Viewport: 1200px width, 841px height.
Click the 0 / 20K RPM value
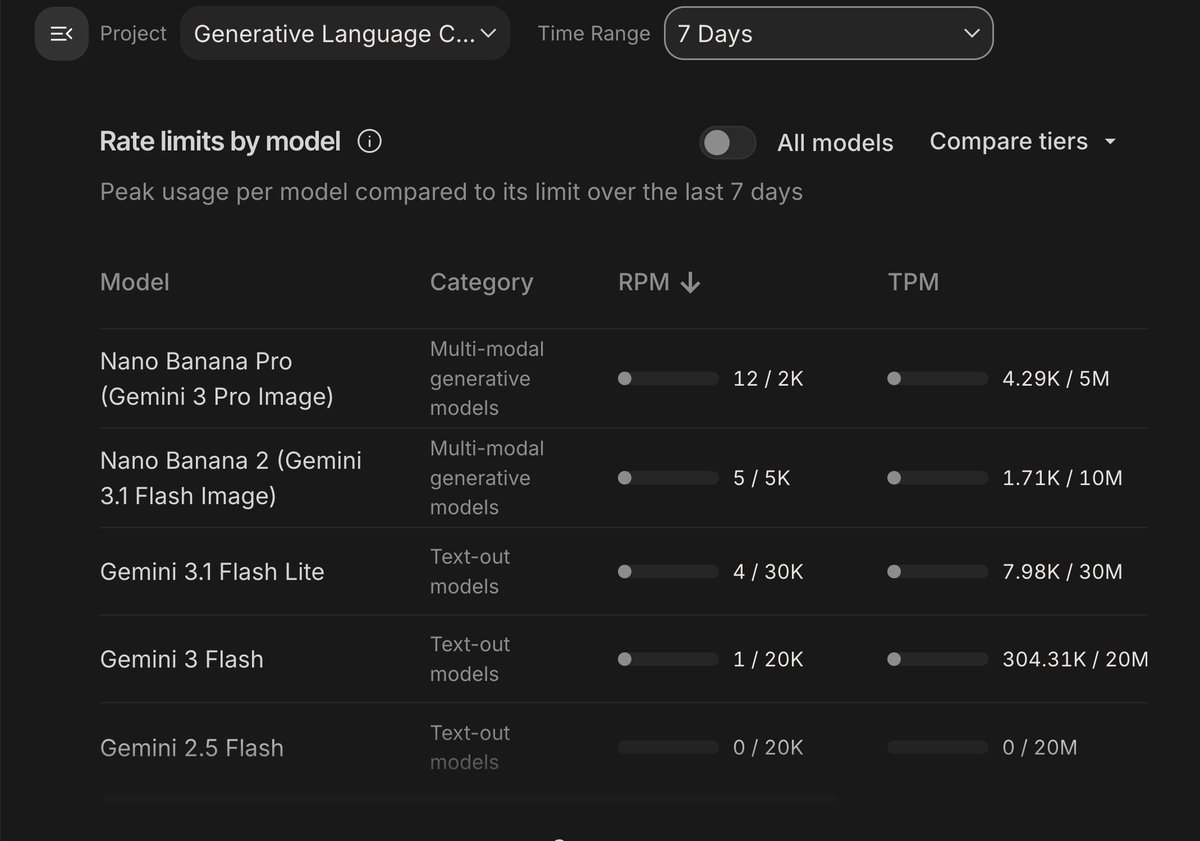tap(768, 748)
